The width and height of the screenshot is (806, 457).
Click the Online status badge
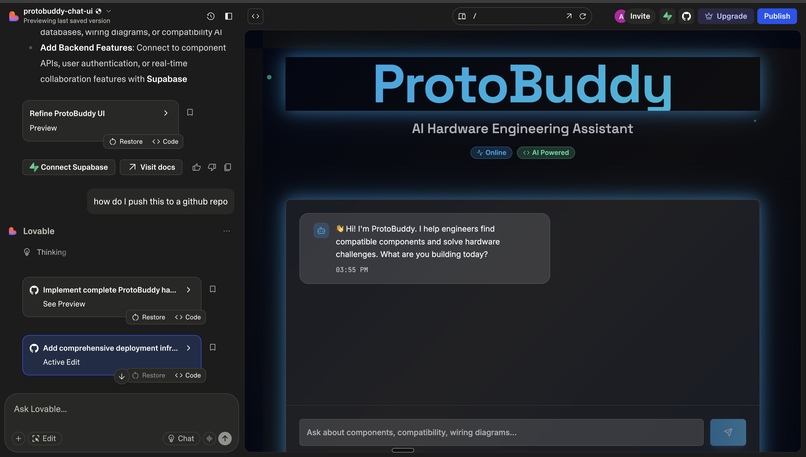tap(491, 153)
